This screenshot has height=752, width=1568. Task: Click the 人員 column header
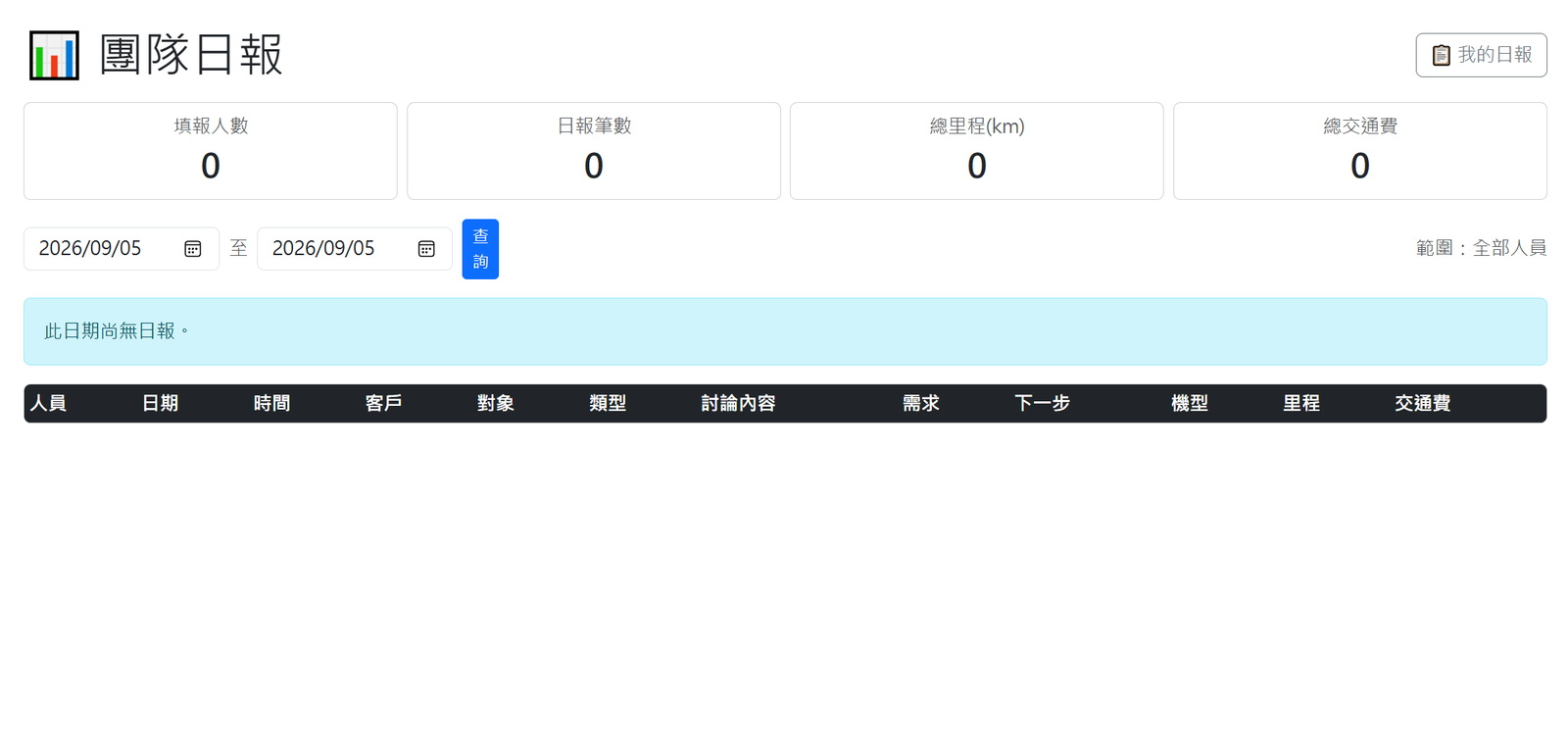[48, 403]
